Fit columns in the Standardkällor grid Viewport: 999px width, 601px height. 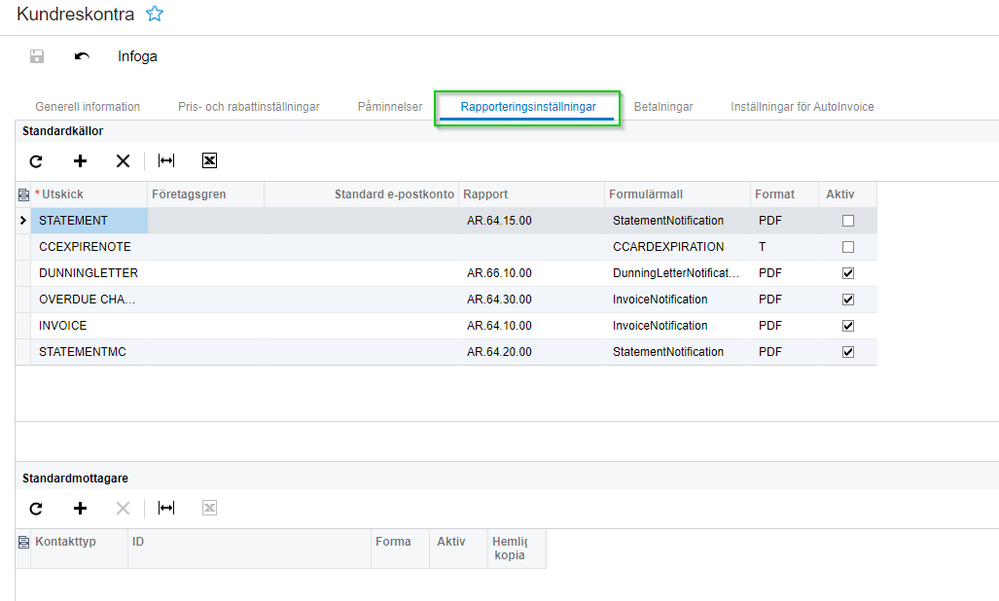pos(166,161)
